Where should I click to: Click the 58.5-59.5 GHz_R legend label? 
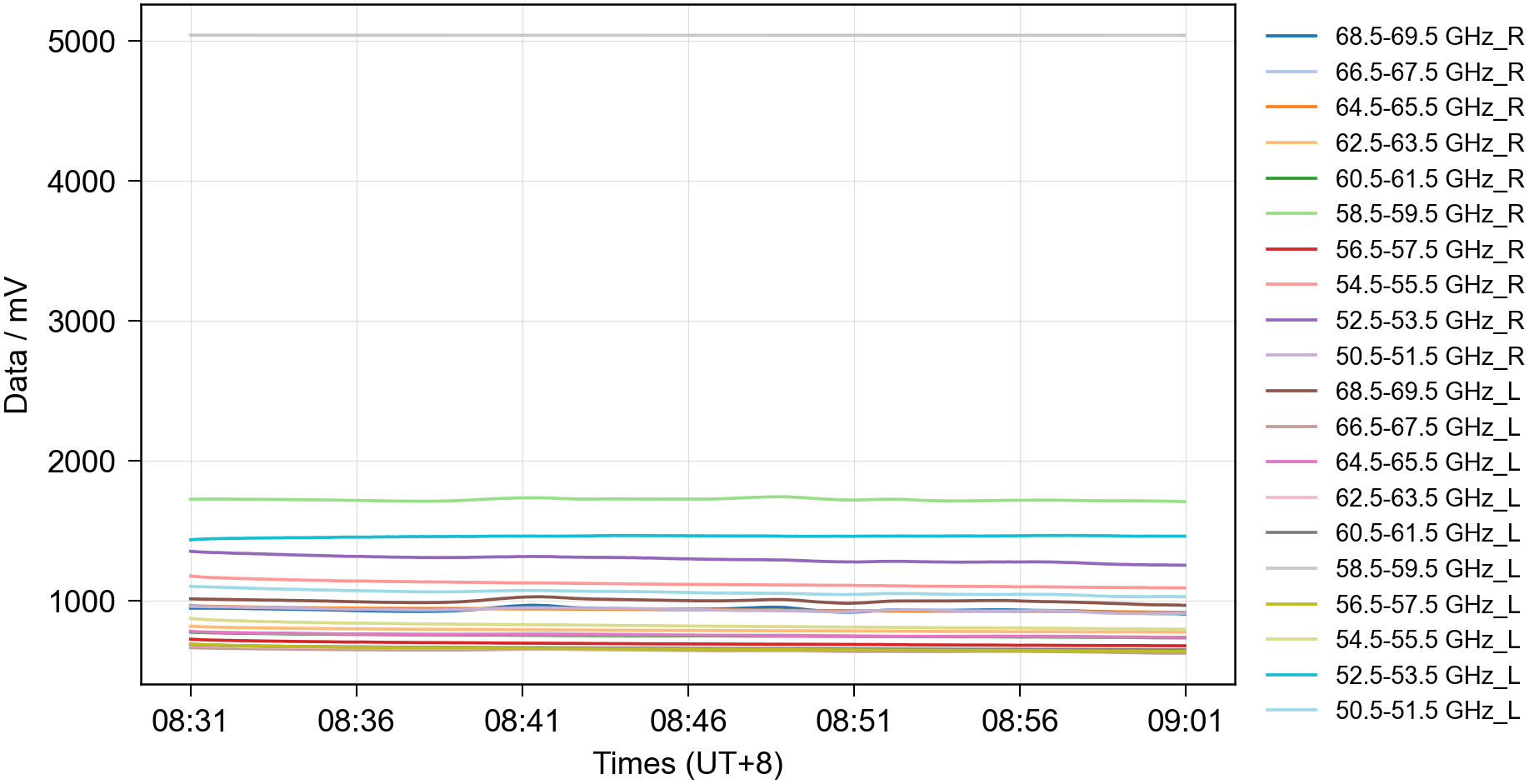tap(1428, 214)
